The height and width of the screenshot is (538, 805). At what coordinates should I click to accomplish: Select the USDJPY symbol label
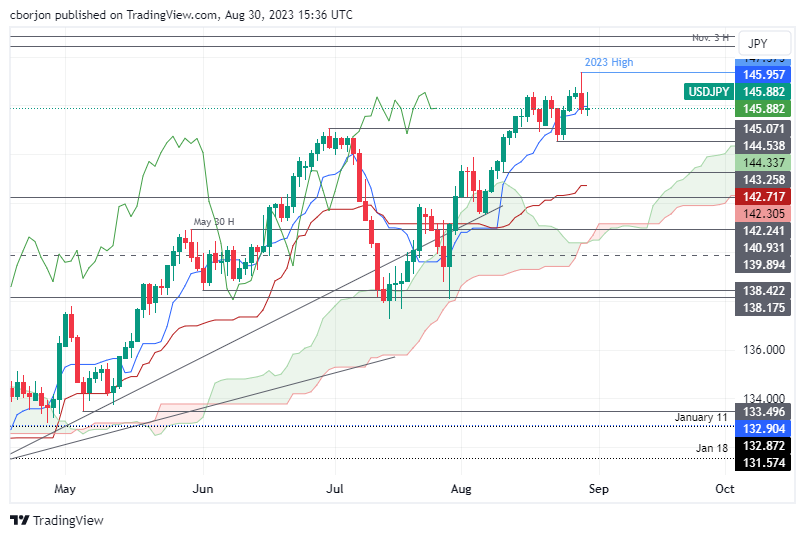(709, 91)
